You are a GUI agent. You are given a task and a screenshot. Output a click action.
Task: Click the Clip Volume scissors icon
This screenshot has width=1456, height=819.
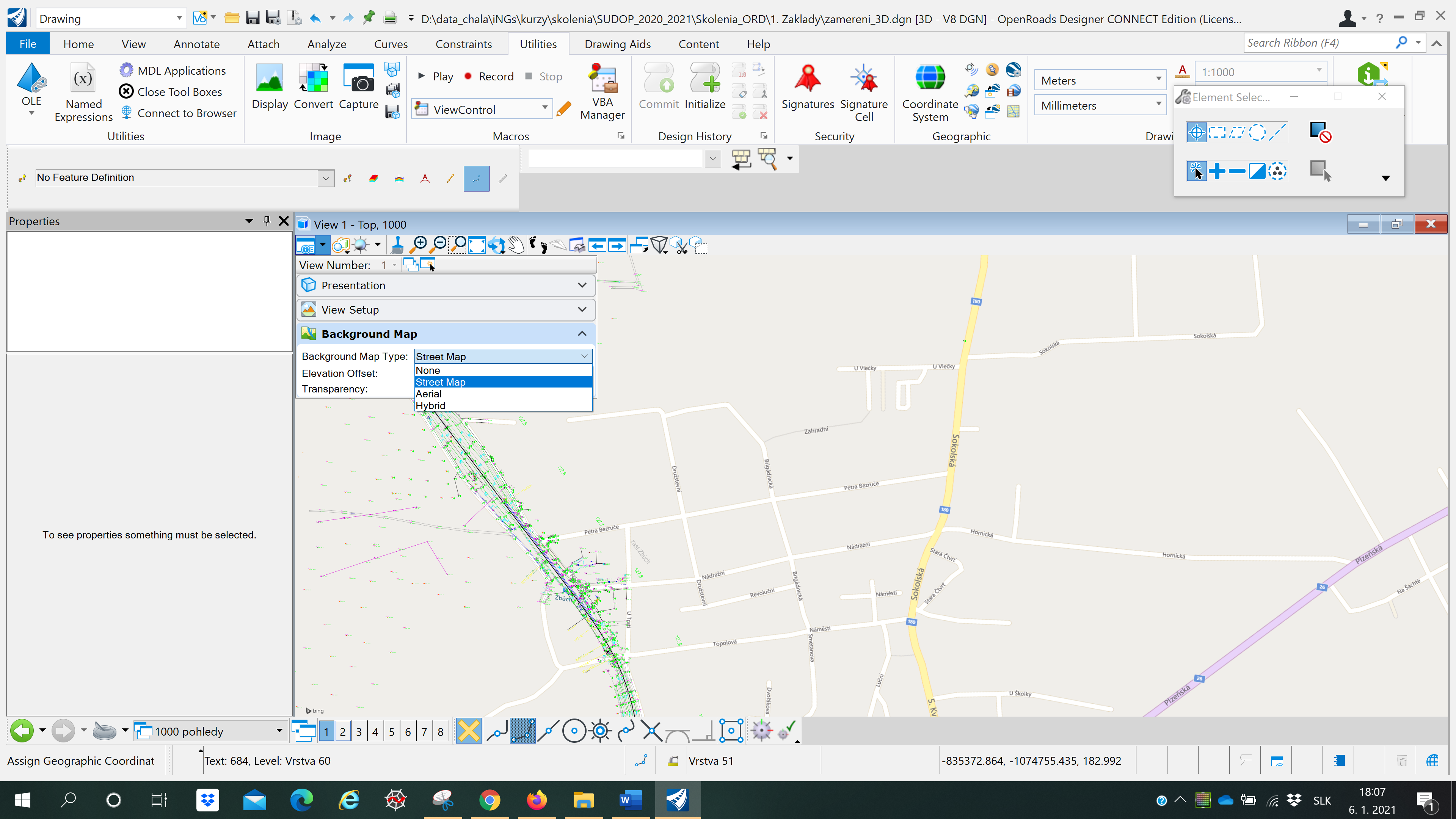pos(679,245)
